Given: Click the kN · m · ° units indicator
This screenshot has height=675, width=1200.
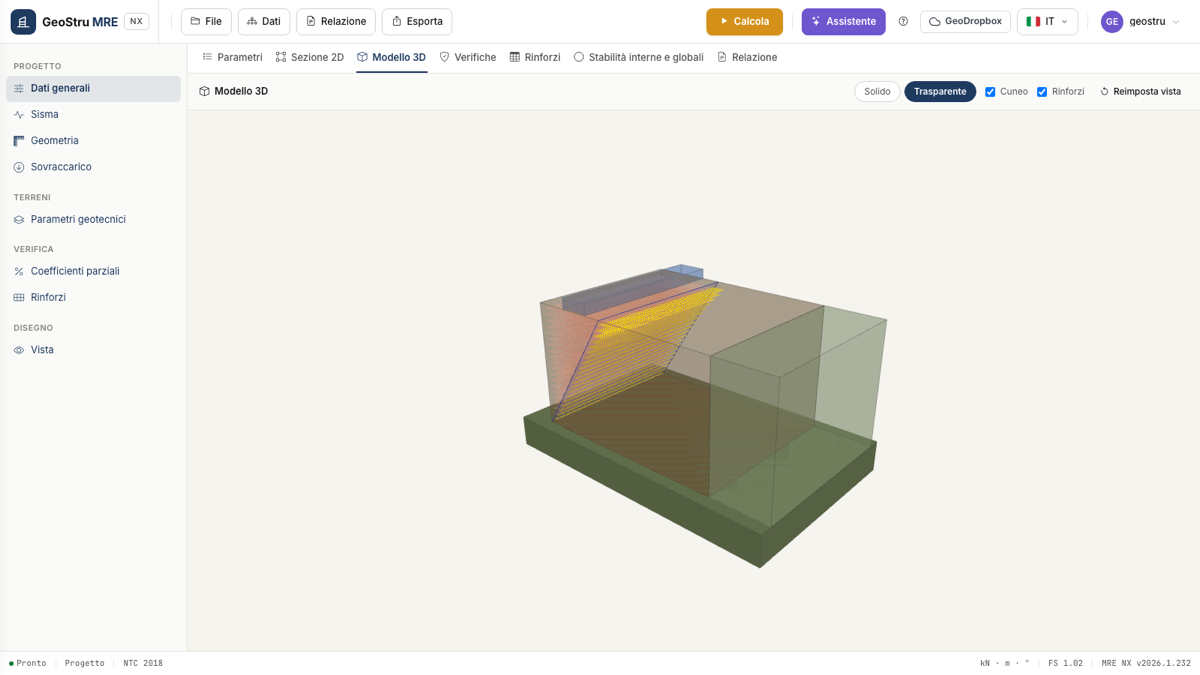Looking at the screenshot, I should 1005,663.
